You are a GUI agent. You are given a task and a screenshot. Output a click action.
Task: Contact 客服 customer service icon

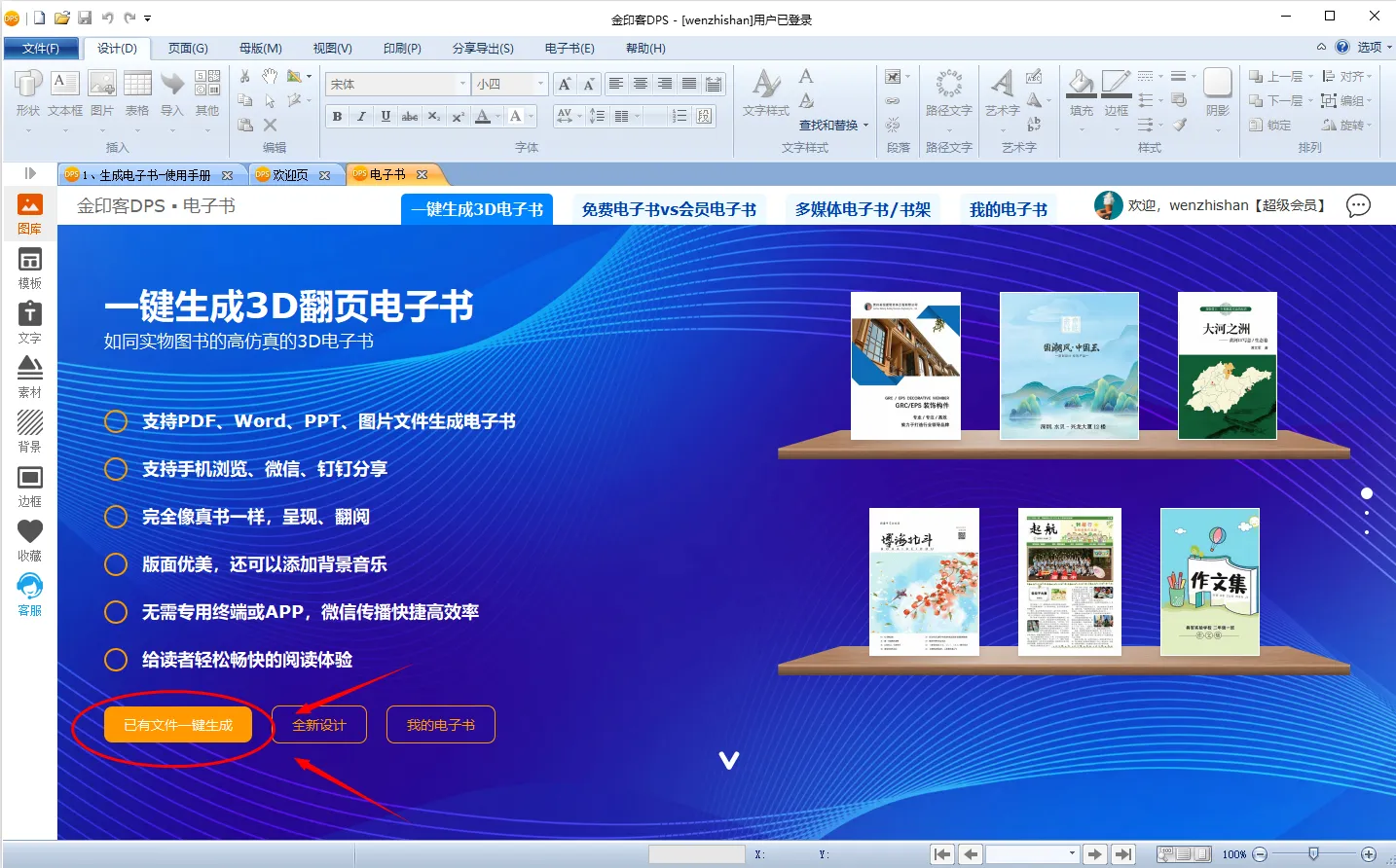pyautogui.click(x=29, y=595)
